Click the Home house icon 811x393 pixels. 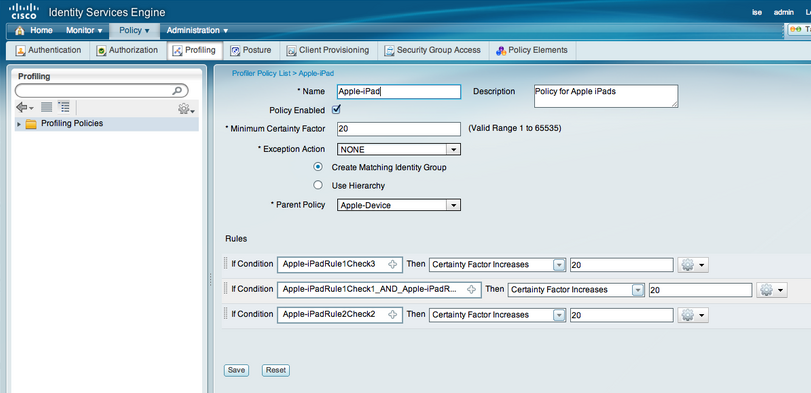click(20, 31)
